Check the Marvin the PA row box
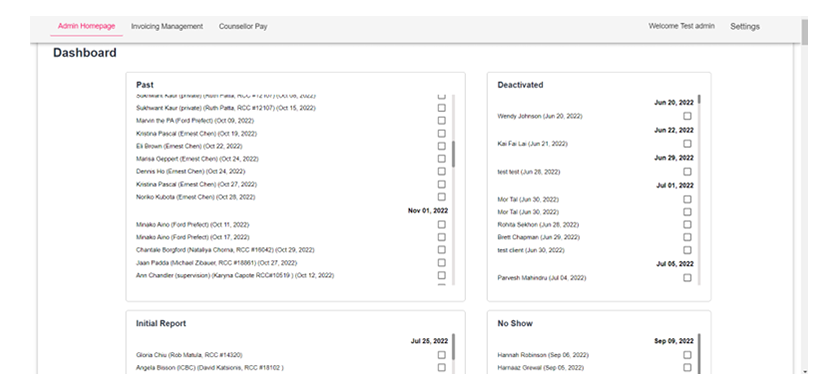The image size is (834, 390). [441, 121]
